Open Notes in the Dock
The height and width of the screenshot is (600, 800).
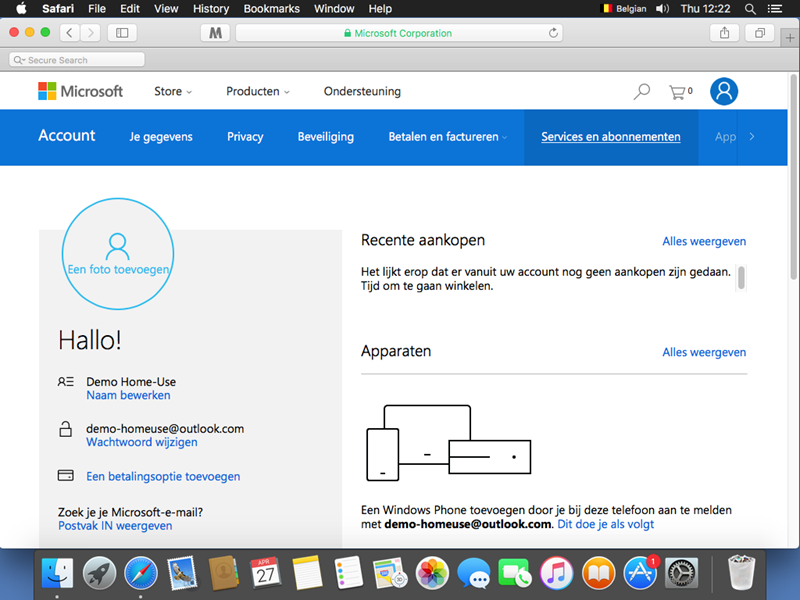(307, 572)
